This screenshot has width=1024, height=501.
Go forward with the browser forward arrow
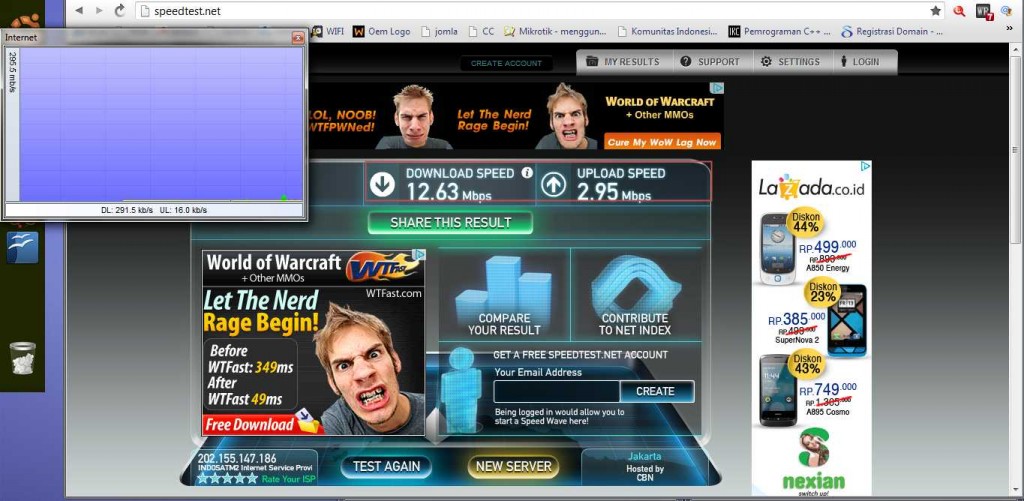tap(99, 10)
